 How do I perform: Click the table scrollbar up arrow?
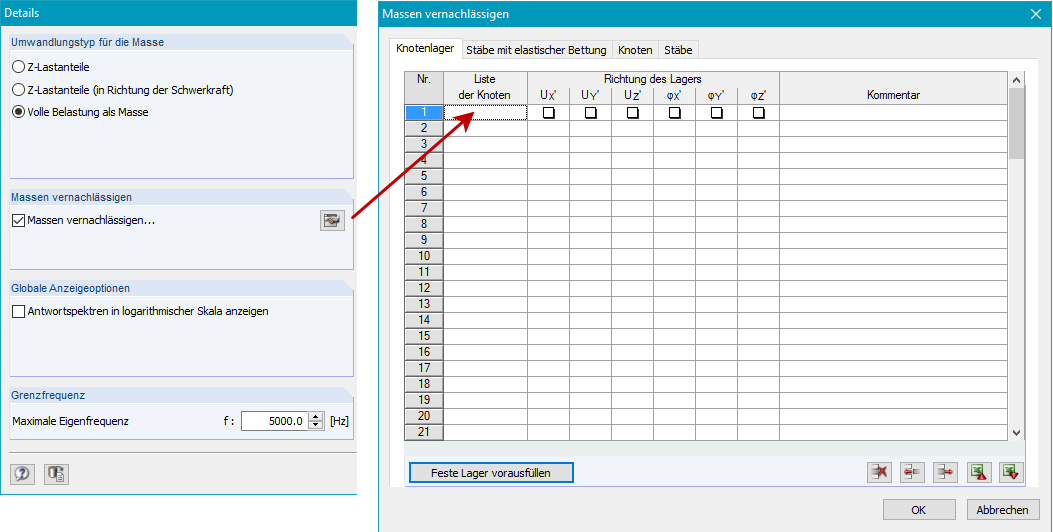(1016, 81)
